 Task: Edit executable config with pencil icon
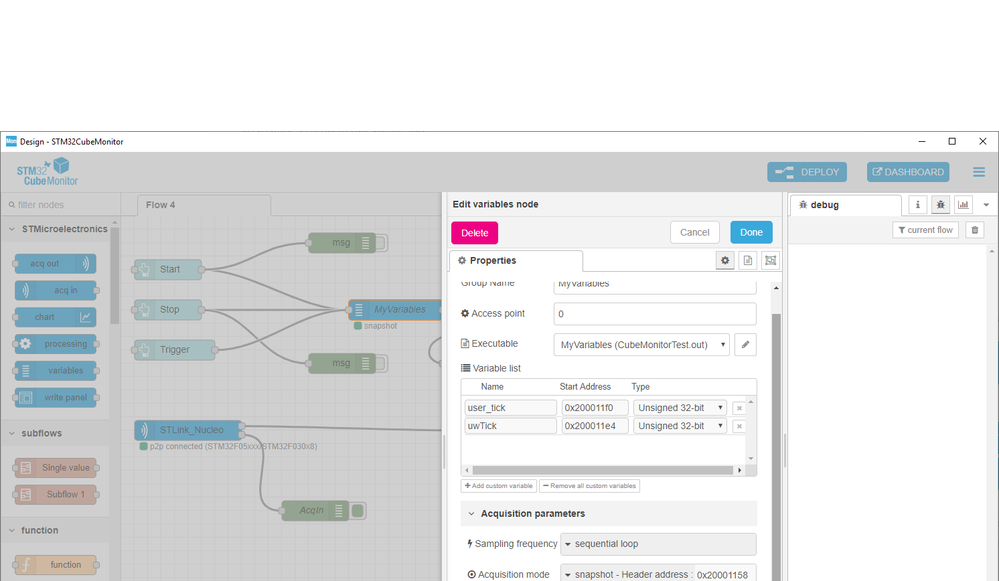(x=745, y=345)
